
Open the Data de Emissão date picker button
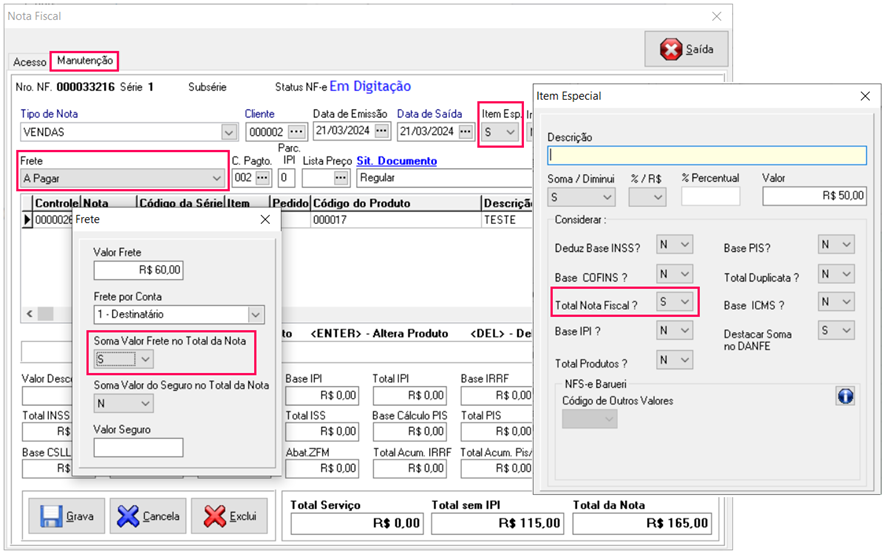380,132
